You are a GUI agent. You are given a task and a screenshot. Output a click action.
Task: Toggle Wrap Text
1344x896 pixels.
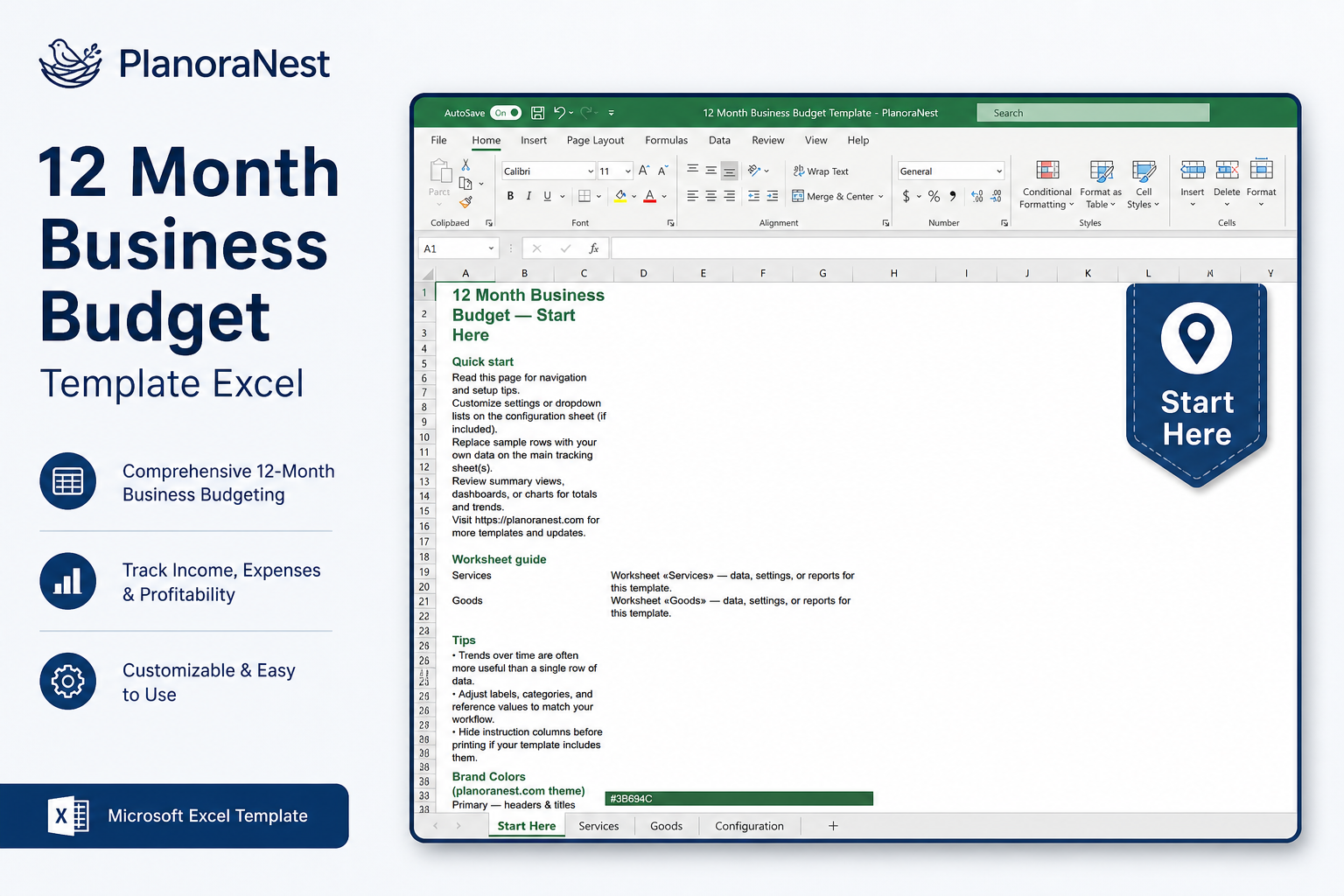coord(821,171)
